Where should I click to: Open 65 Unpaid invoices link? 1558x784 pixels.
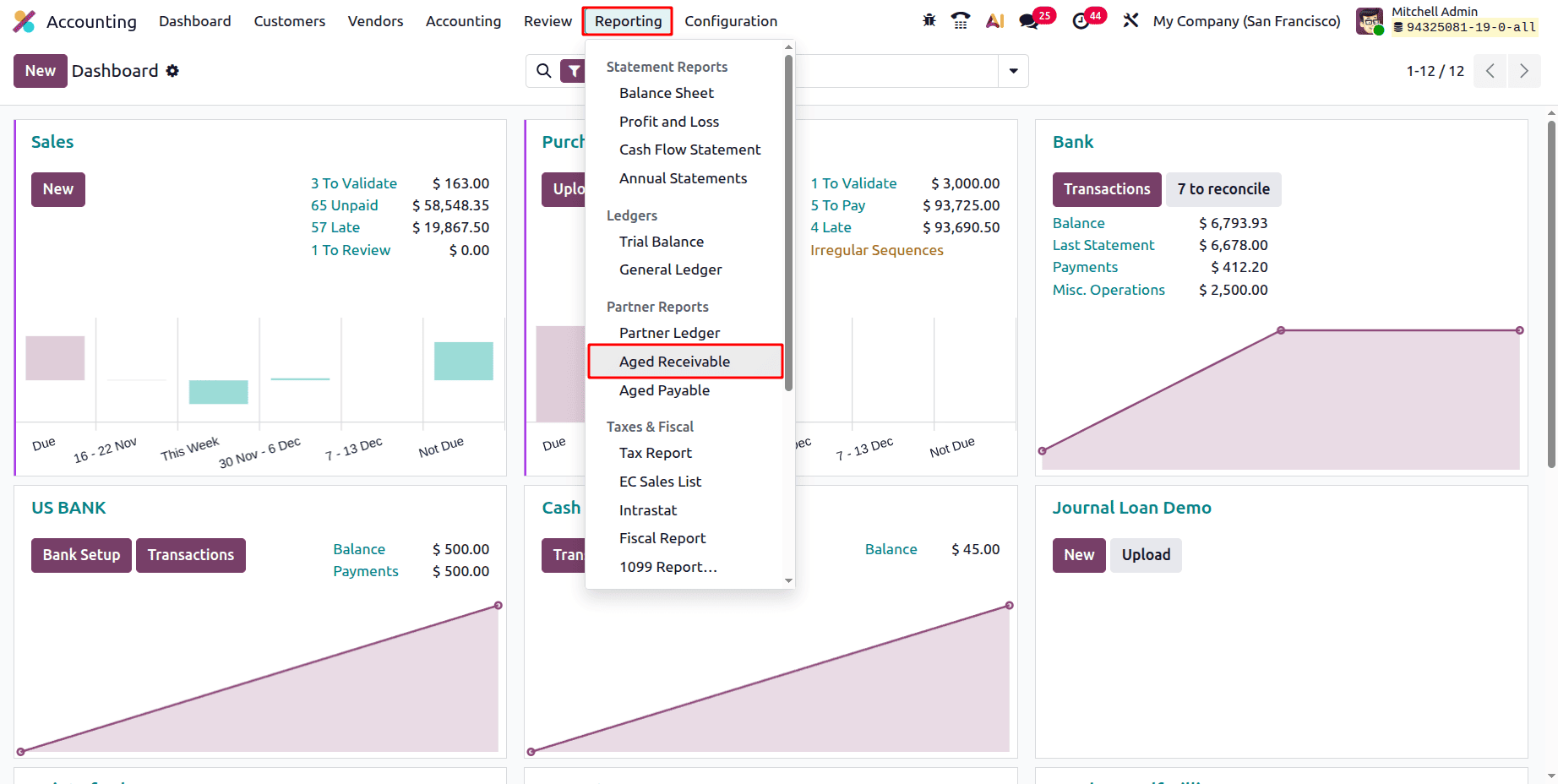coord(345,205)
